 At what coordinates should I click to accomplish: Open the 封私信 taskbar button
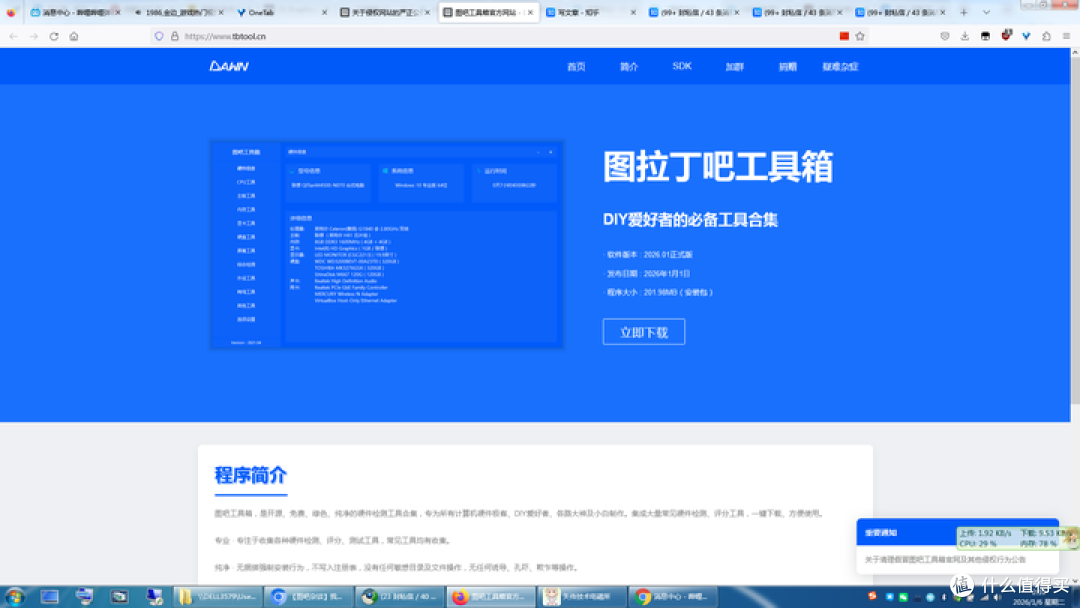point(399,596)
